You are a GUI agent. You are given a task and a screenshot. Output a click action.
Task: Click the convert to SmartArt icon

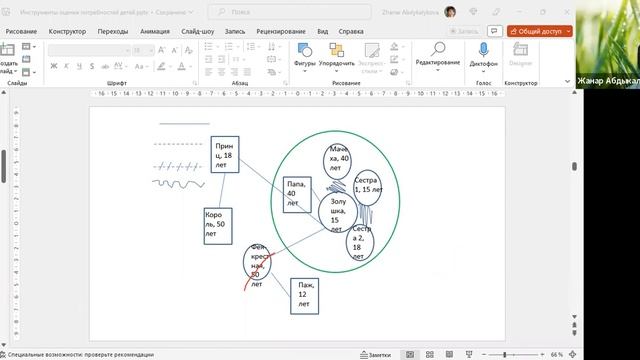click(271, 72)
